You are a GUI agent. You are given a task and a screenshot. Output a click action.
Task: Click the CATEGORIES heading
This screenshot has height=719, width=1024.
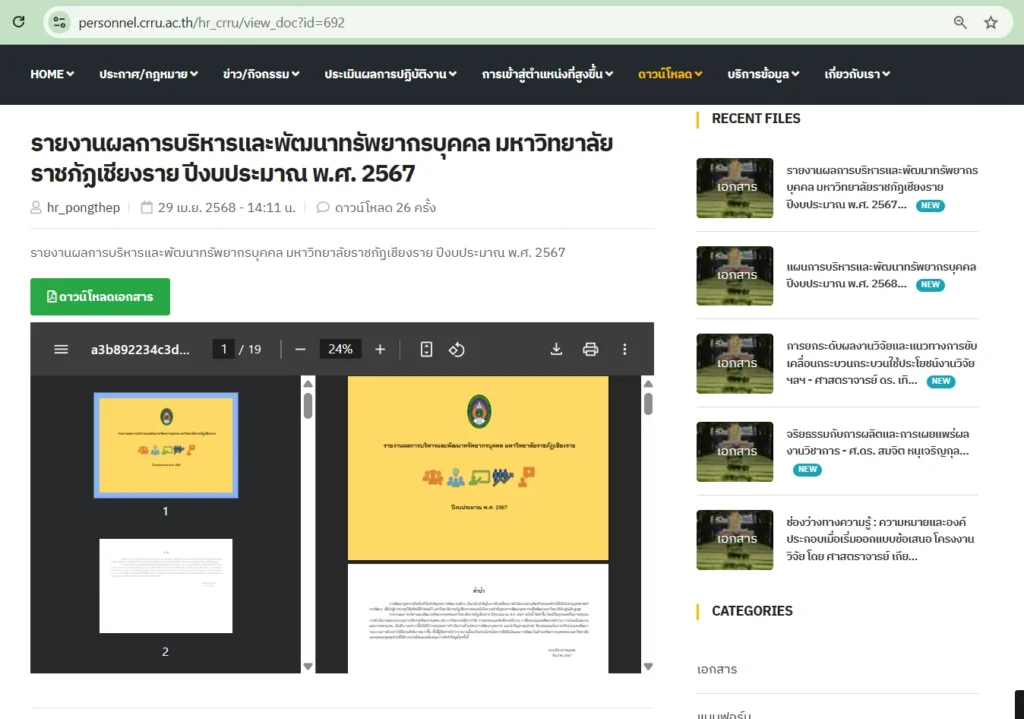click(752, 611)
